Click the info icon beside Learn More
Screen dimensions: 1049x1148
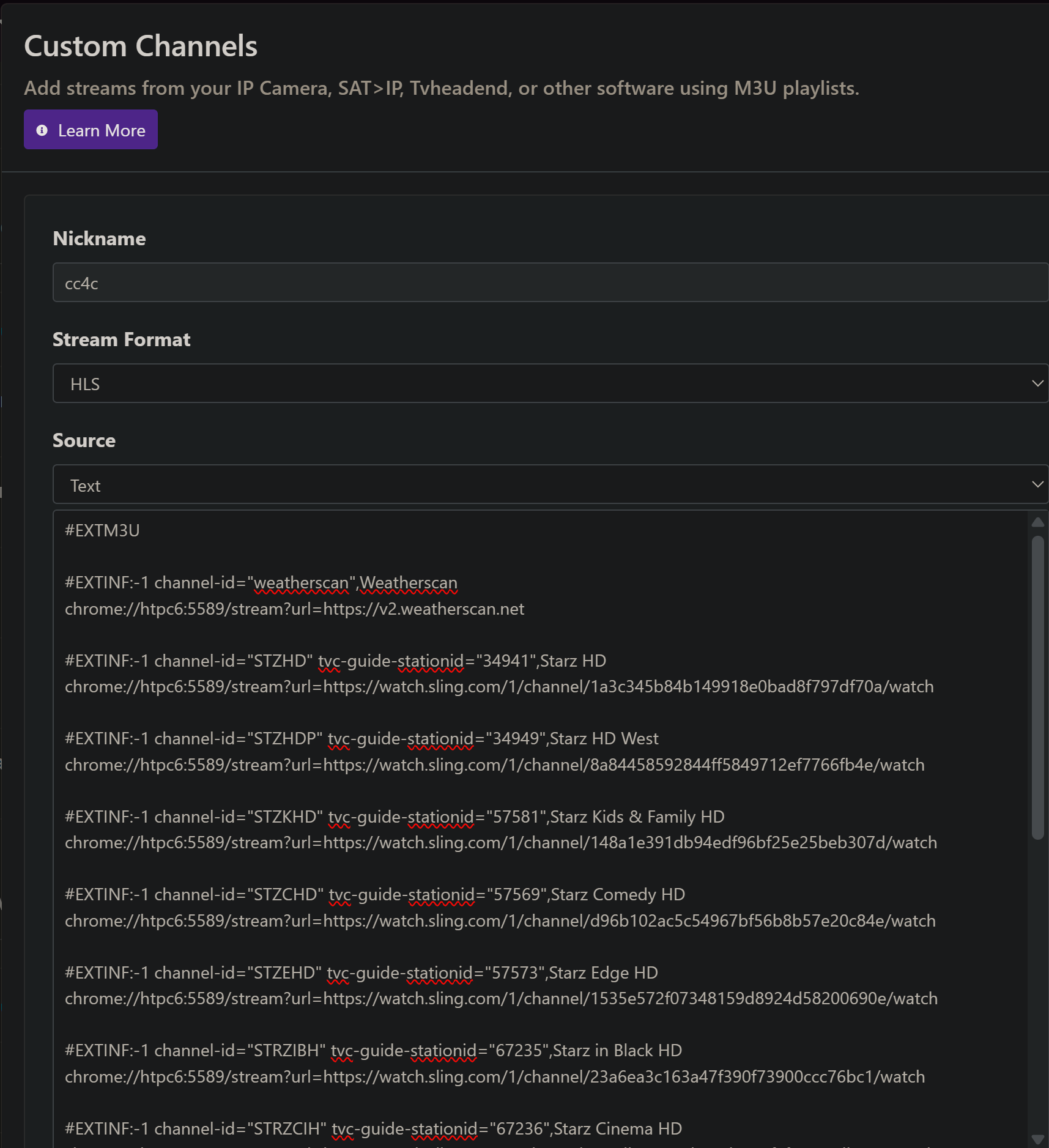coord(42,130)
